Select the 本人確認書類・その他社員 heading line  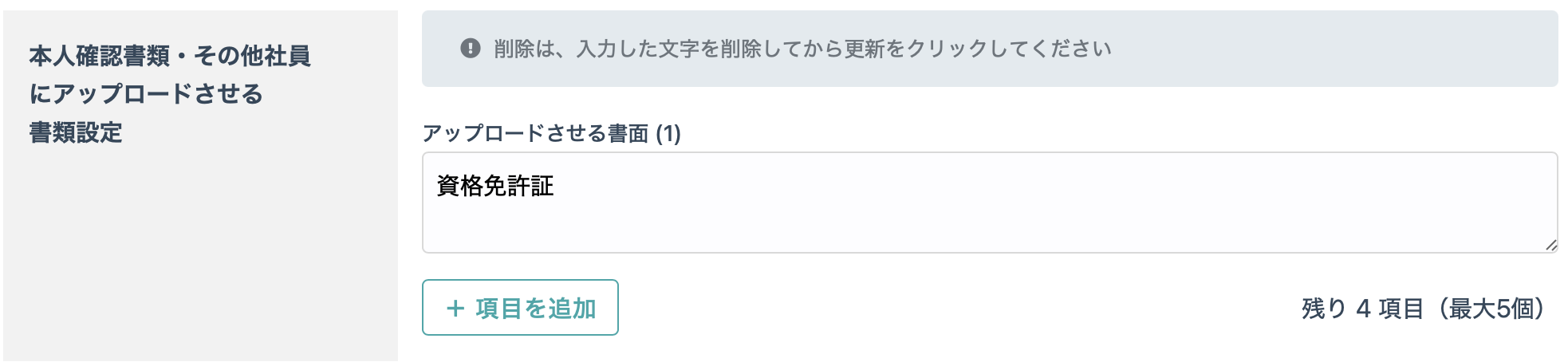coord(170,56)
